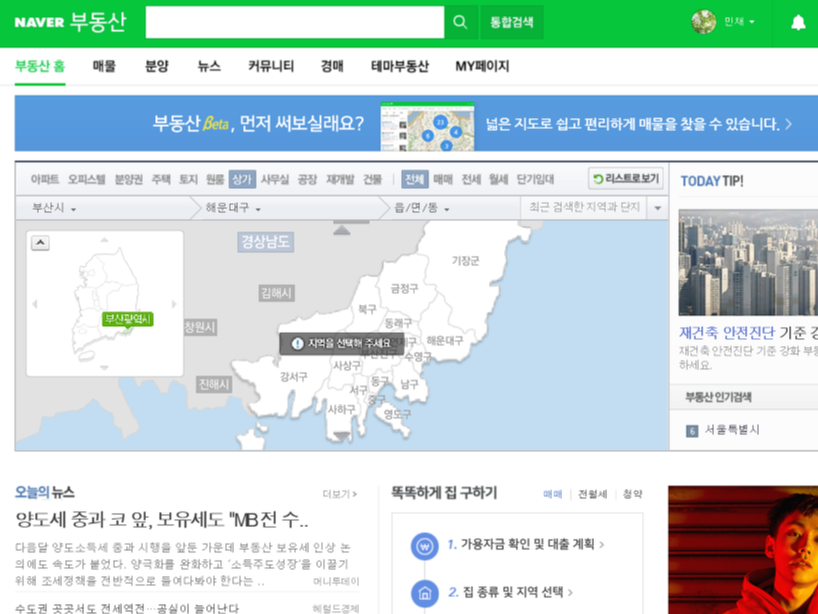The height and width of the screenshot is (614, 818).
Task: Select 사하구 on the map
Action: click(x=341, y=410)
